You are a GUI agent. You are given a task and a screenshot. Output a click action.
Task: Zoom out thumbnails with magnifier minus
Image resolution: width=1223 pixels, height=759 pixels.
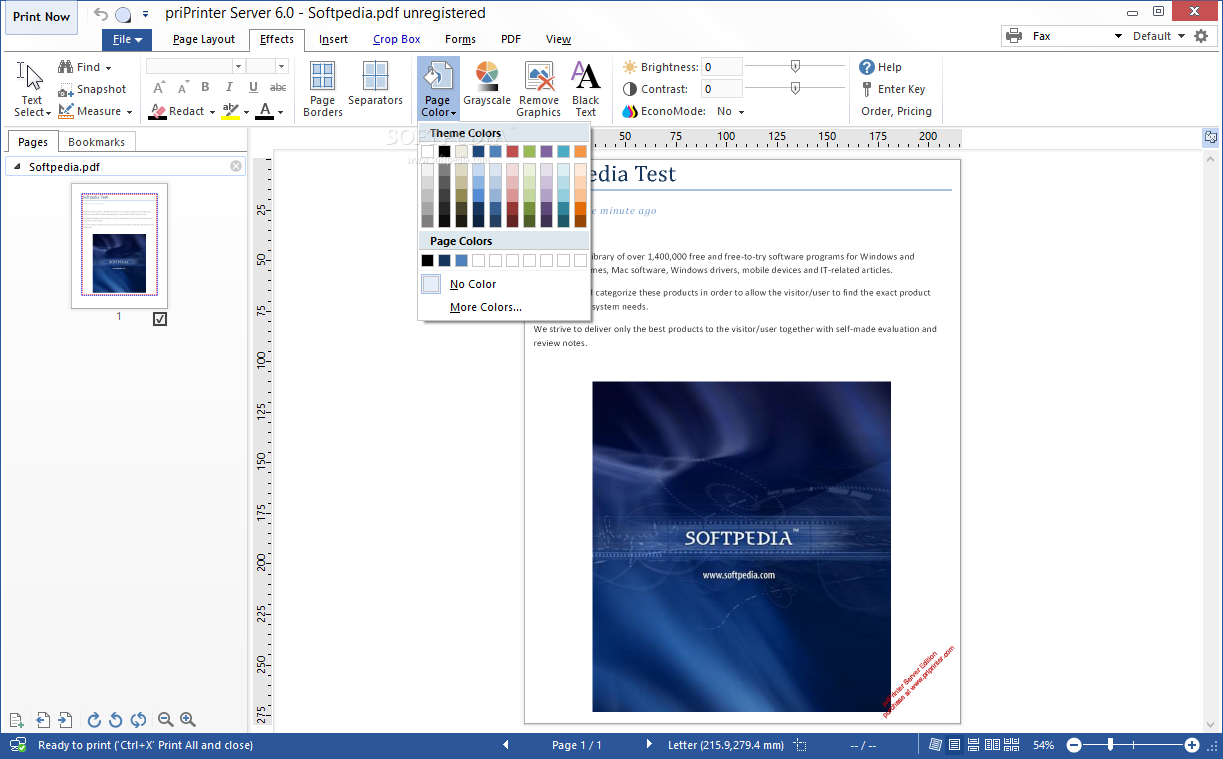(x=166, y=720)
